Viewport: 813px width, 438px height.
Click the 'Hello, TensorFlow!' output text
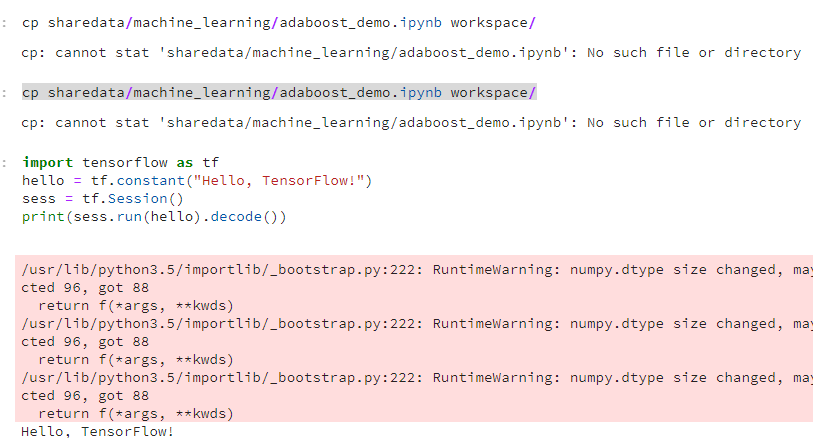point(97,431)
